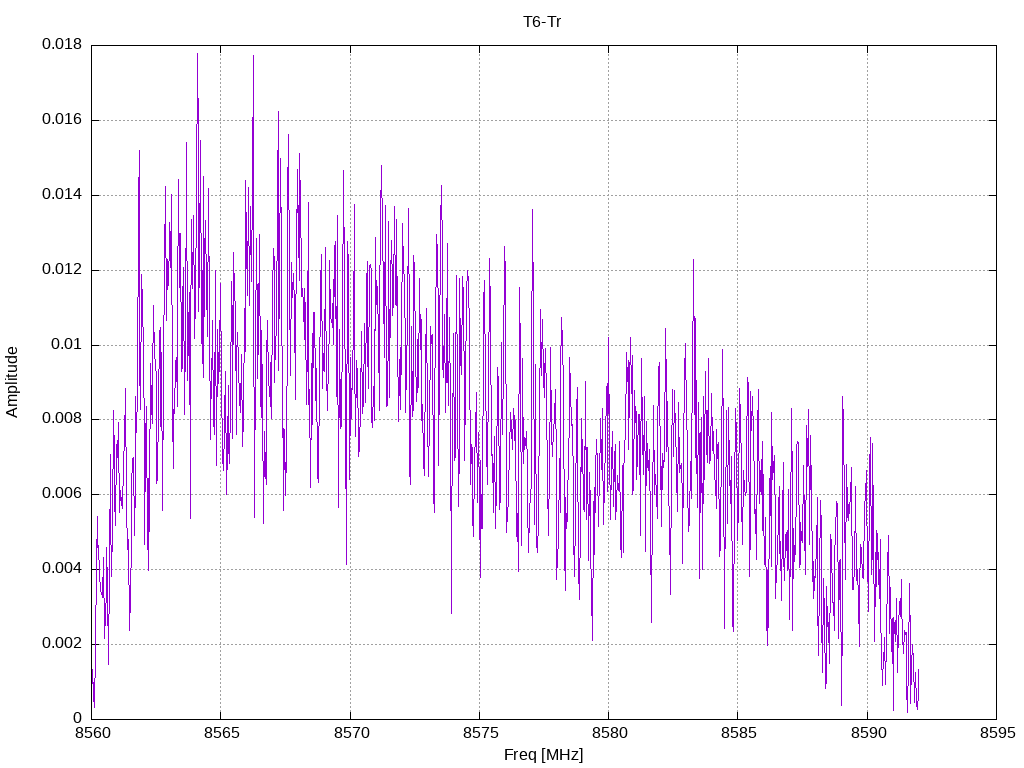The image size is (1024, 768).
Task: Click y-axis tick label 0.012
Action: click(62, 269)
